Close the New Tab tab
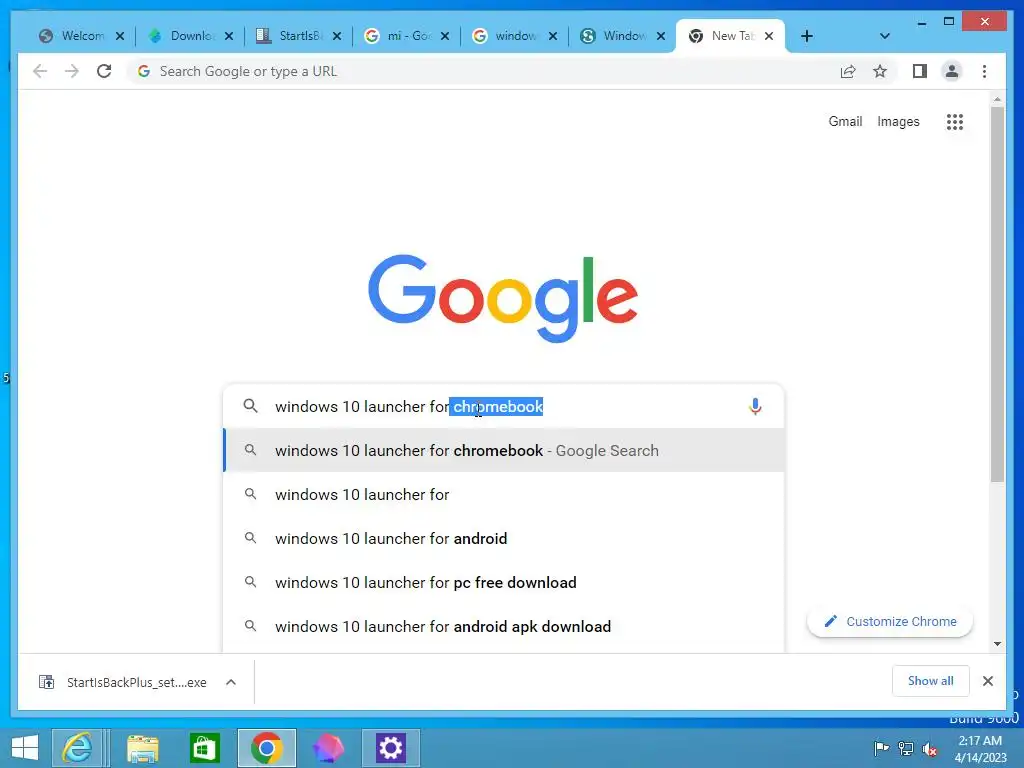The height and width of the screenshot is (768, 1024). click(769, 36)
